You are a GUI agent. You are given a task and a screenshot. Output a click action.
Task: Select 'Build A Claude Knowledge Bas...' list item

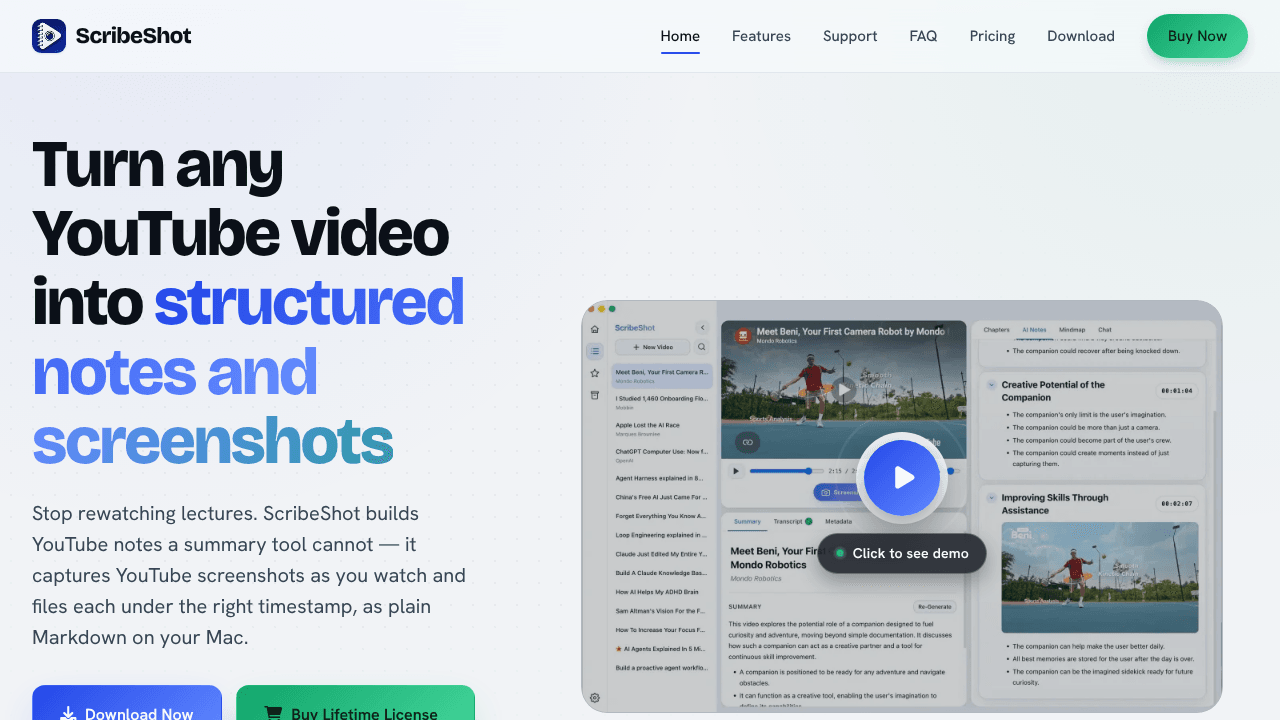tap(662, 573)
